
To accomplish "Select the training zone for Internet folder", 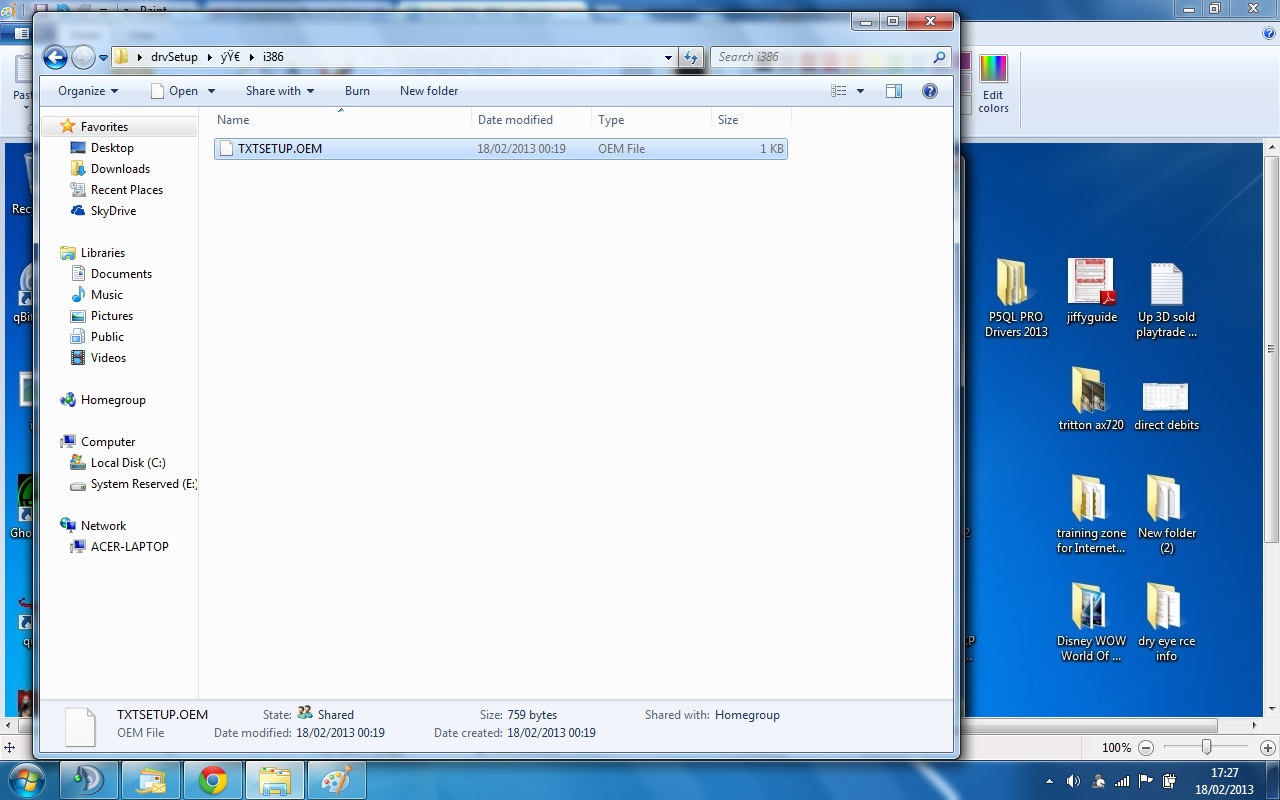I will click(x=1091, y=514).
